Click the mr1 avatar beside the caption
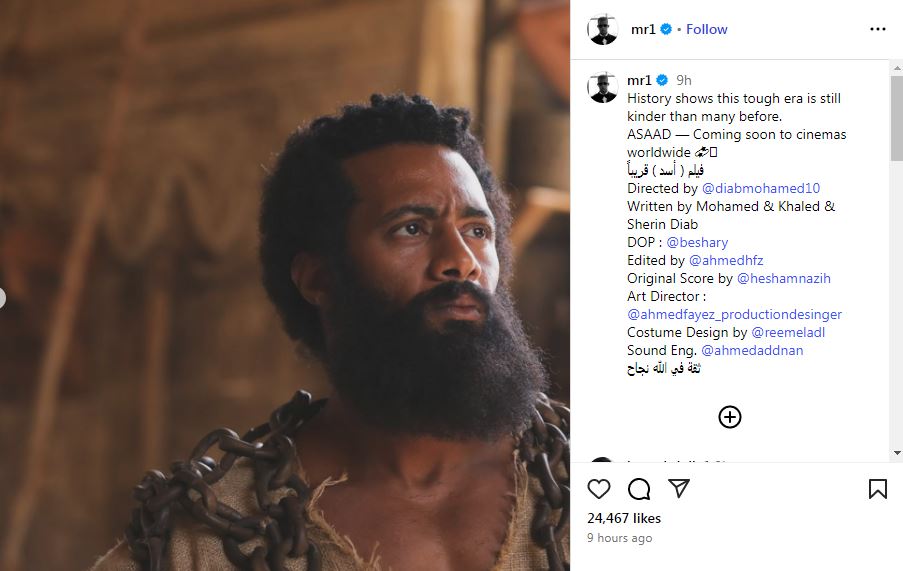Image resolution: width=903 pixels, height=571 pixels. coord(602,87)
